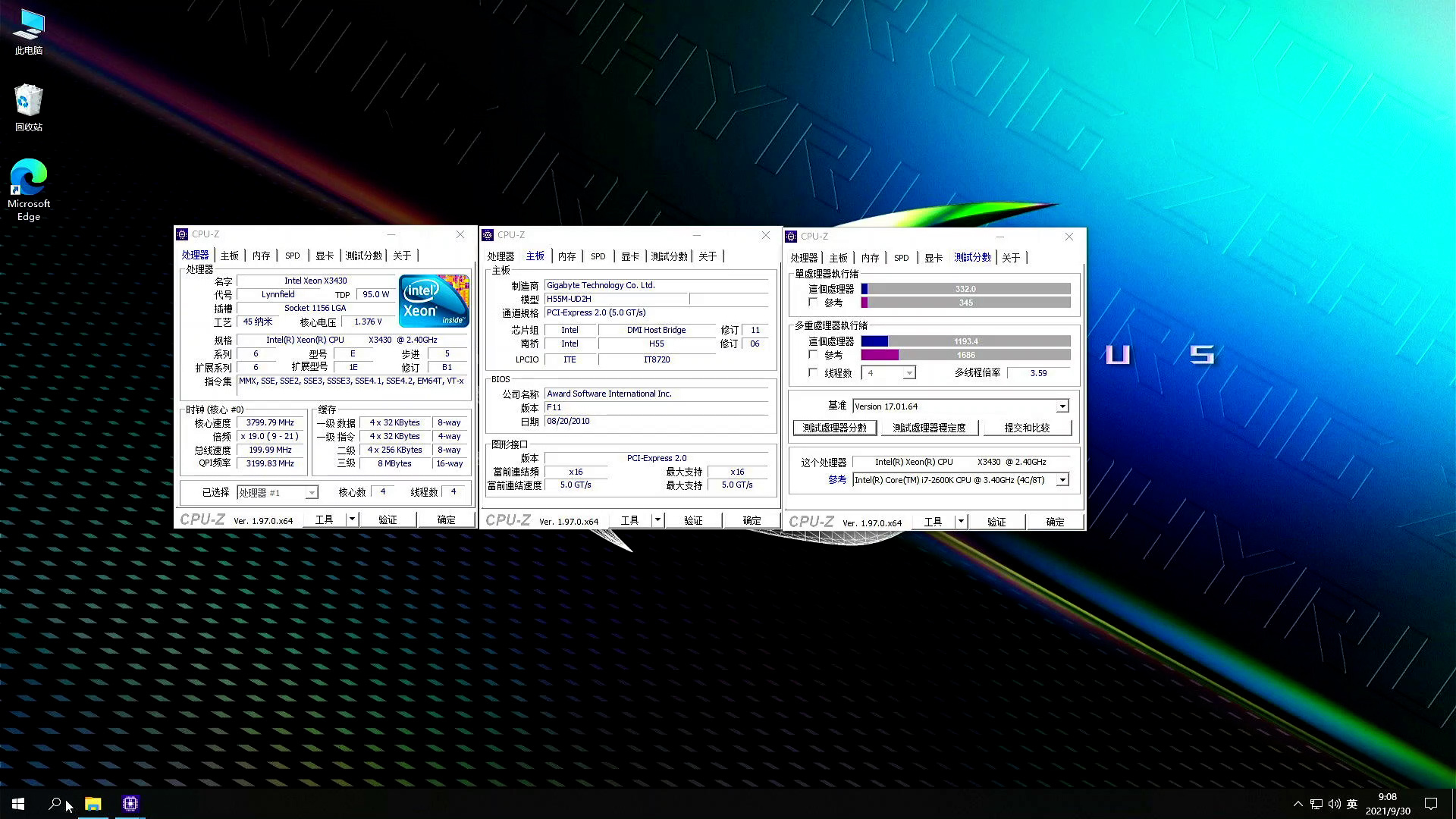The image size is (1456, 819).
Task: Expand tools arrow in processor window
Action: 352,519
